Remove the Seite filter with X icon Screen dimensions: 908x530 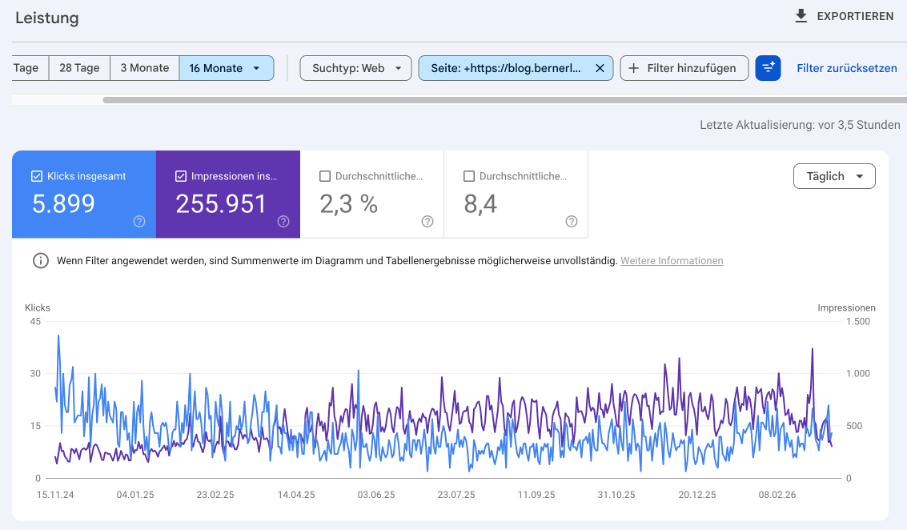click(599, 68)
